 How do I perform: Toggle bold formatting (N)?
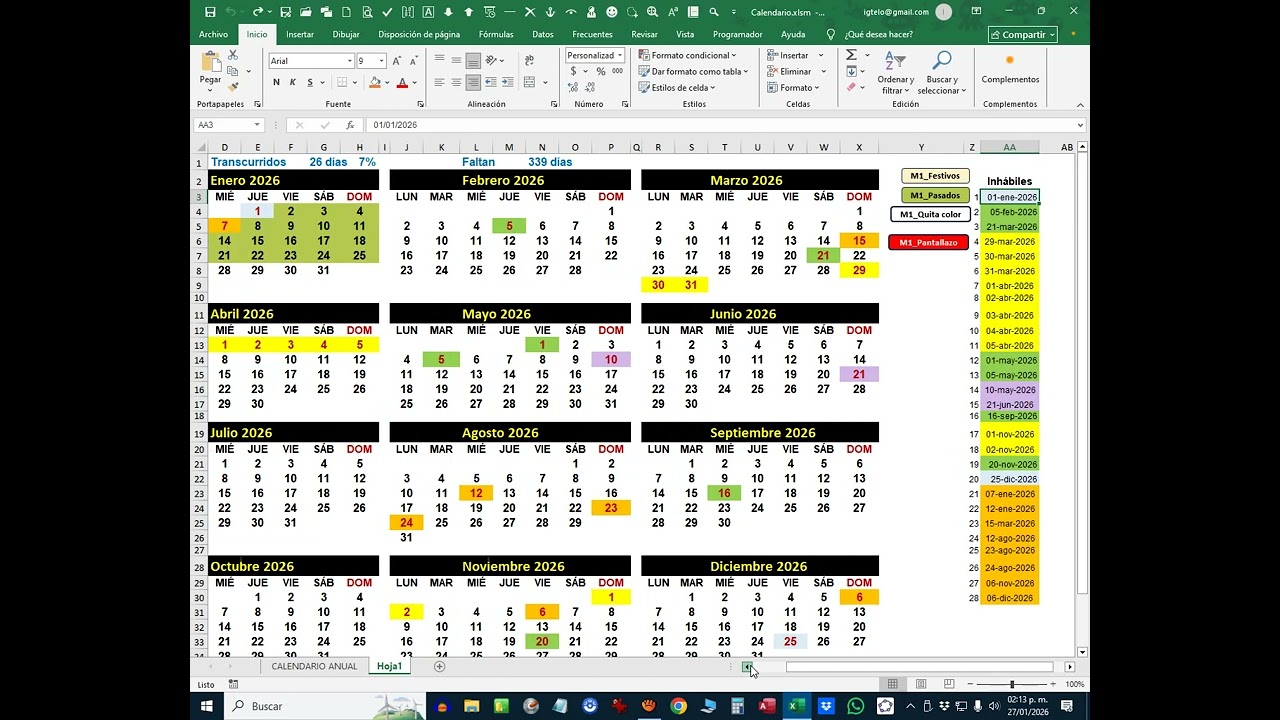click(x=276, y=82)
